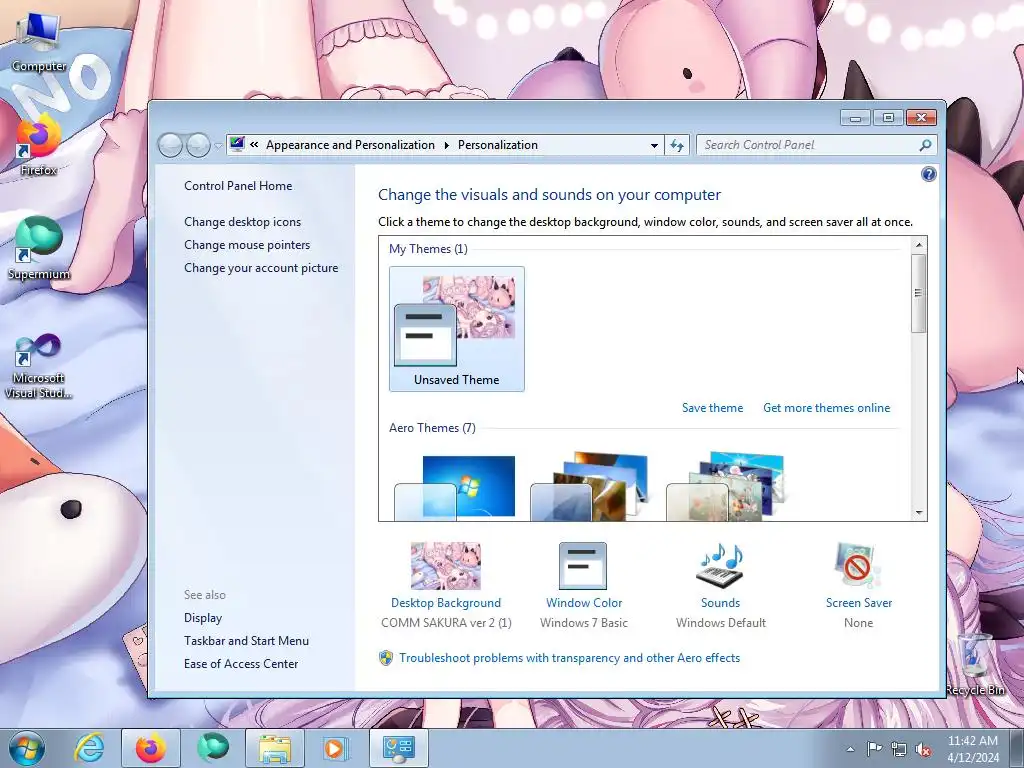Open the Desktop Background settings icon
Image resolution: width=1024 pixels, height=768 pixels.
coord(445,566)
